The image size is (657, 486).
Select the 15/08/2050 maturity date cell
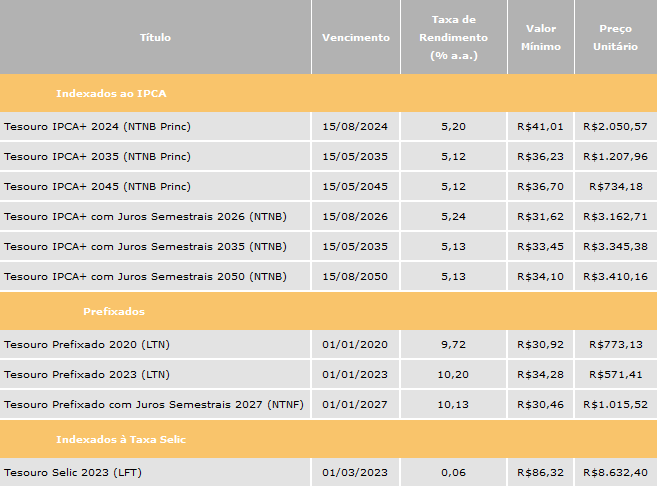point(355,277)
